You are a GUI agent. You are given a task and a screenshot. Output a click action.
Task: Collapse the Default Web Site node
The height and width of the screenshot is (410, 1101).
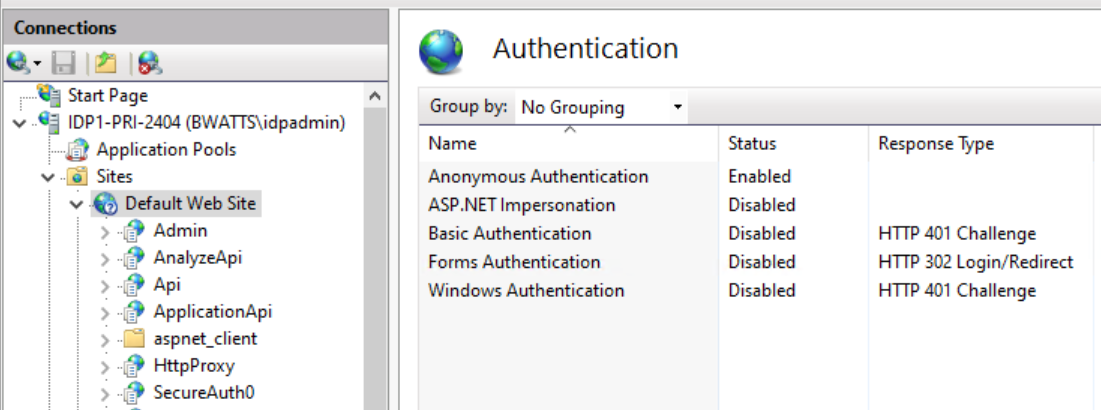pyautogui.click(x=77, y=205)
